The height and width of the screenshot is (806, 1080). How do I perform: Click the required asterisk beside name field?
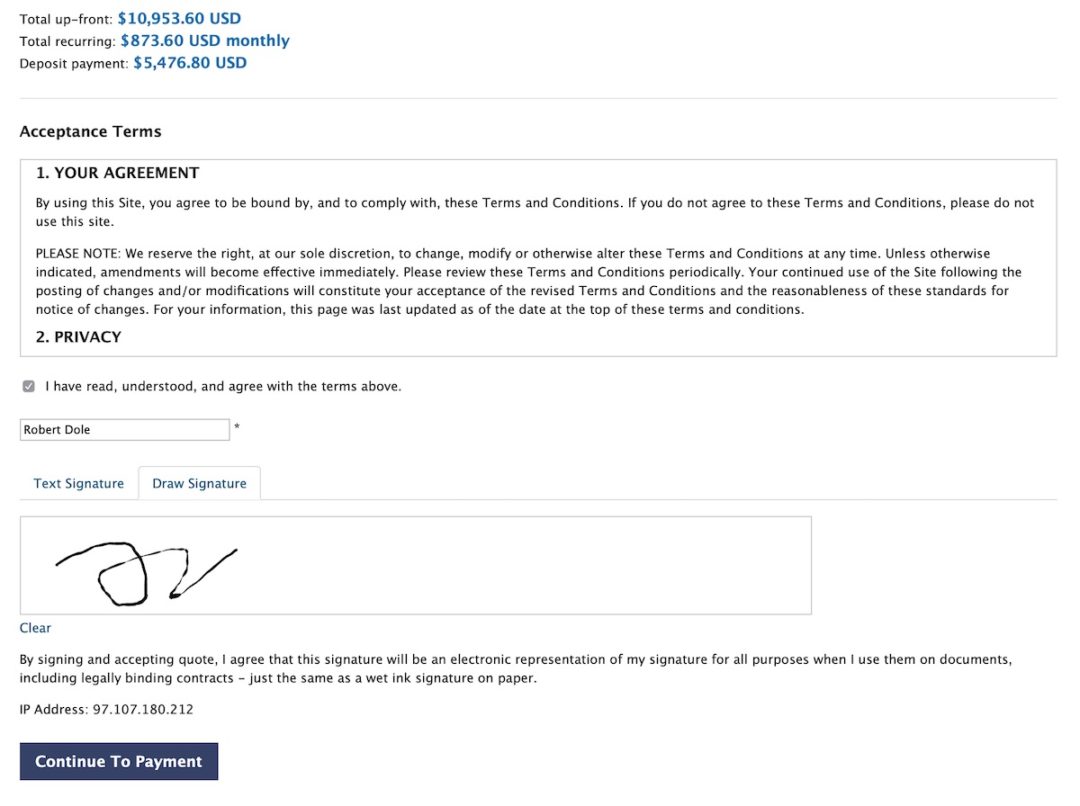point(237,427)
